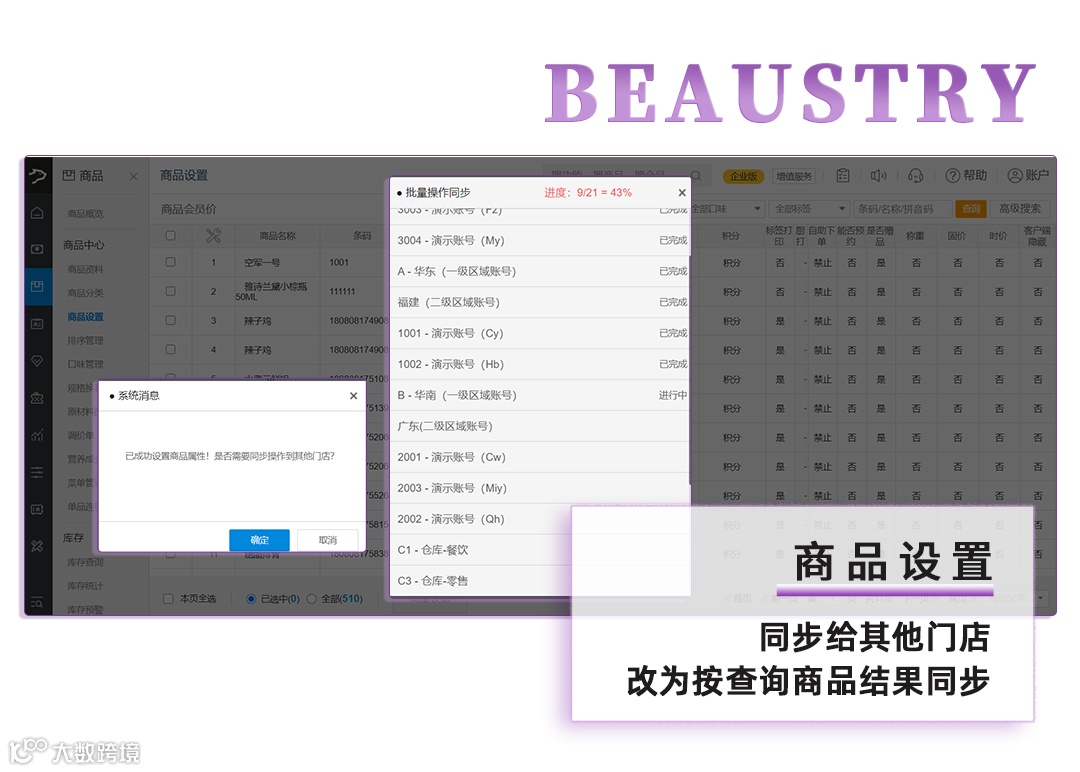
Task: Open 库存查询 in the side menu
Action: (x=85, y=562)
